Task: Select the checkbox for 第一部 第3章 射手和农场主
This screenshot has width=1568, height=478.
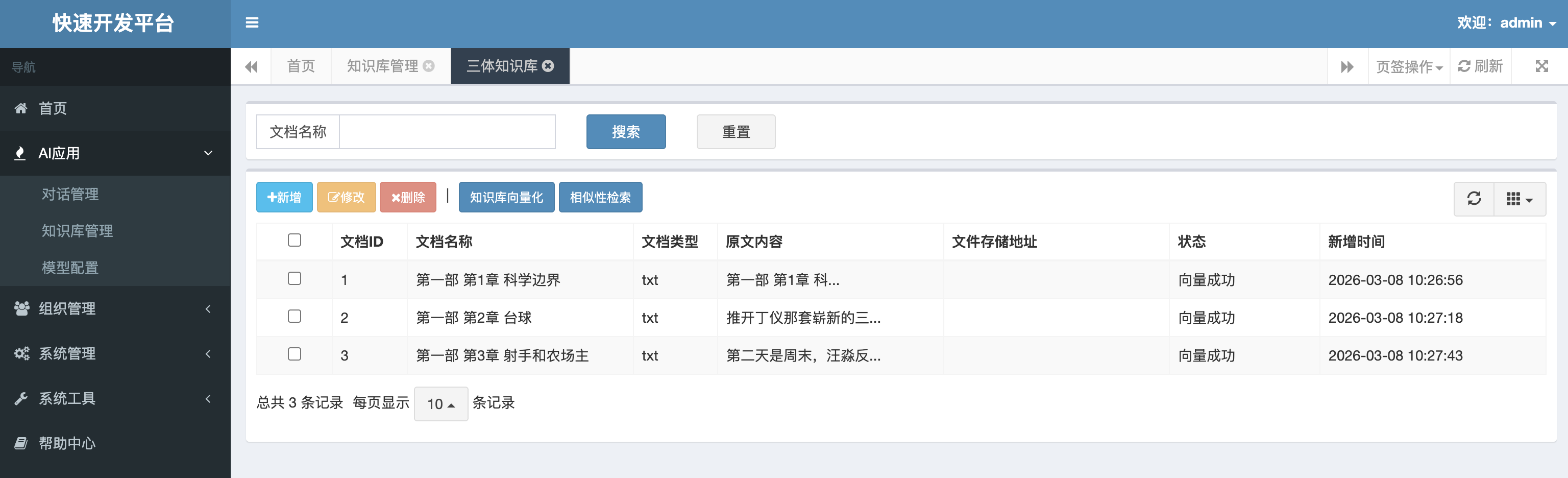Action: click(x=294, y=354)
